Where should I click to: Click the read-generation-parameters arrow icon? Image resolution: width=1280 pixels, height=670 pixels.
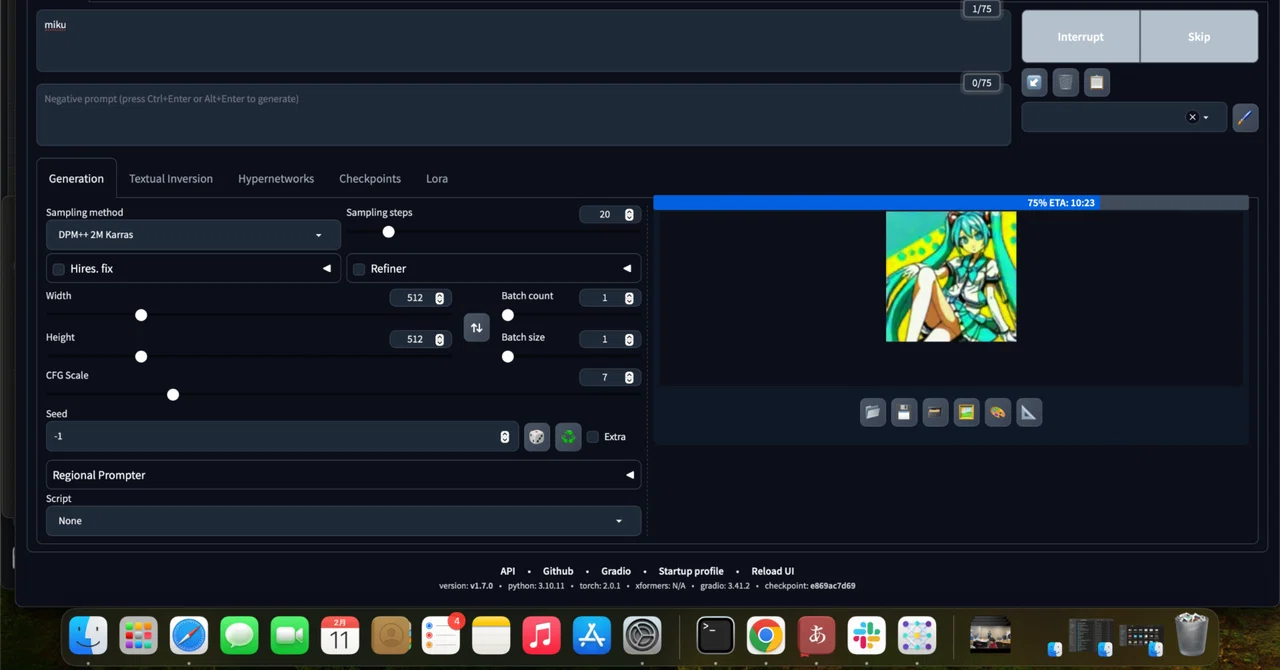(1035, 82)
